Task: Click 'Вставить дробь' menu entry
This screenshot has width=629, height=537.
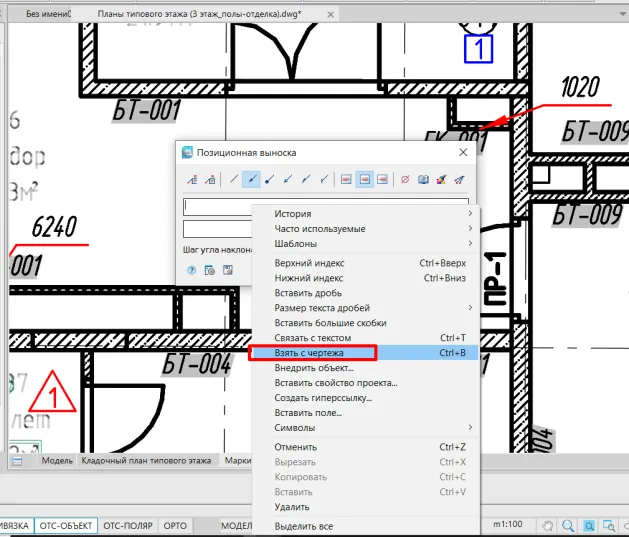Action: pyautogui.click(x=308, y=293)
